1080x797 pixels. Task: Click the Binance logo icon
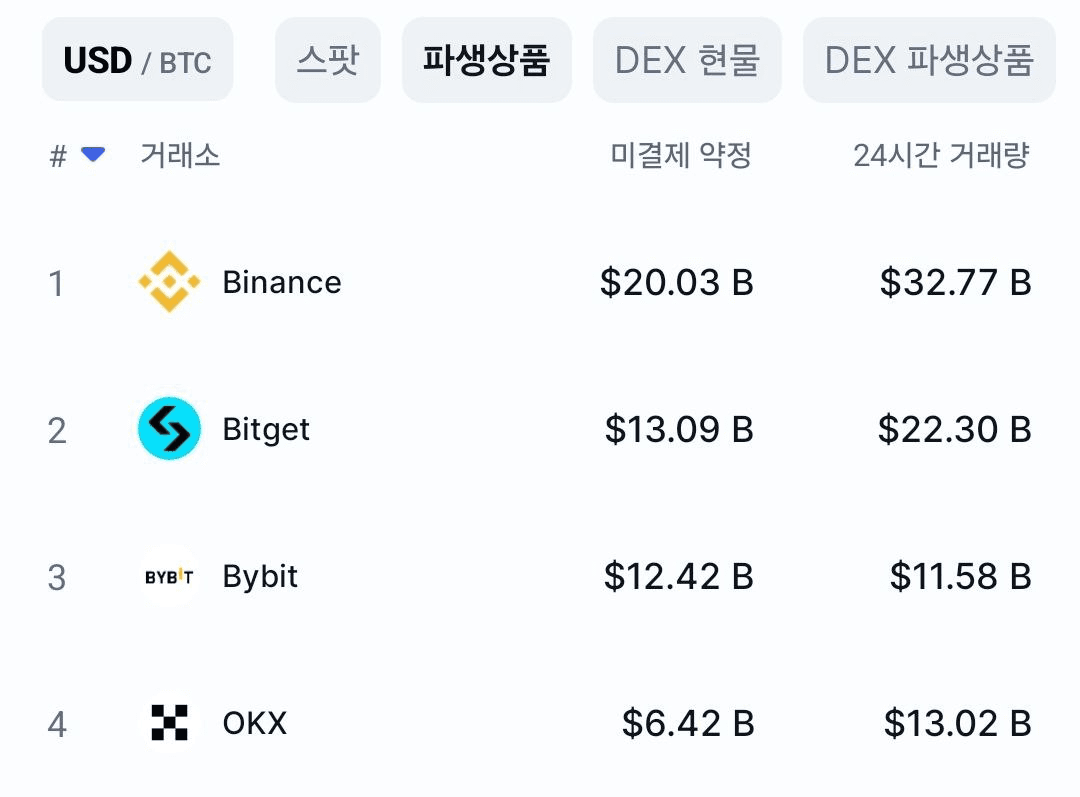(169, 282)
